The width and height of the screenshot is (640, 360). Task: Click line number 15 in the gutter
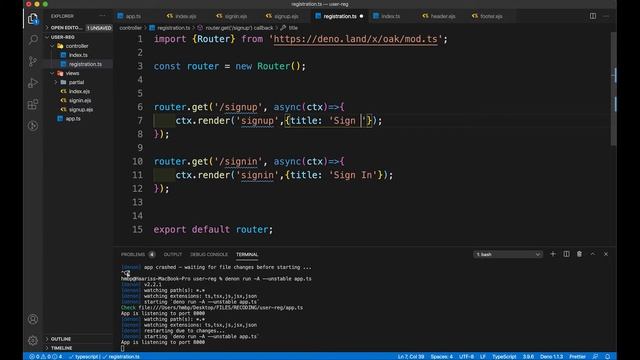coord(138,229)
